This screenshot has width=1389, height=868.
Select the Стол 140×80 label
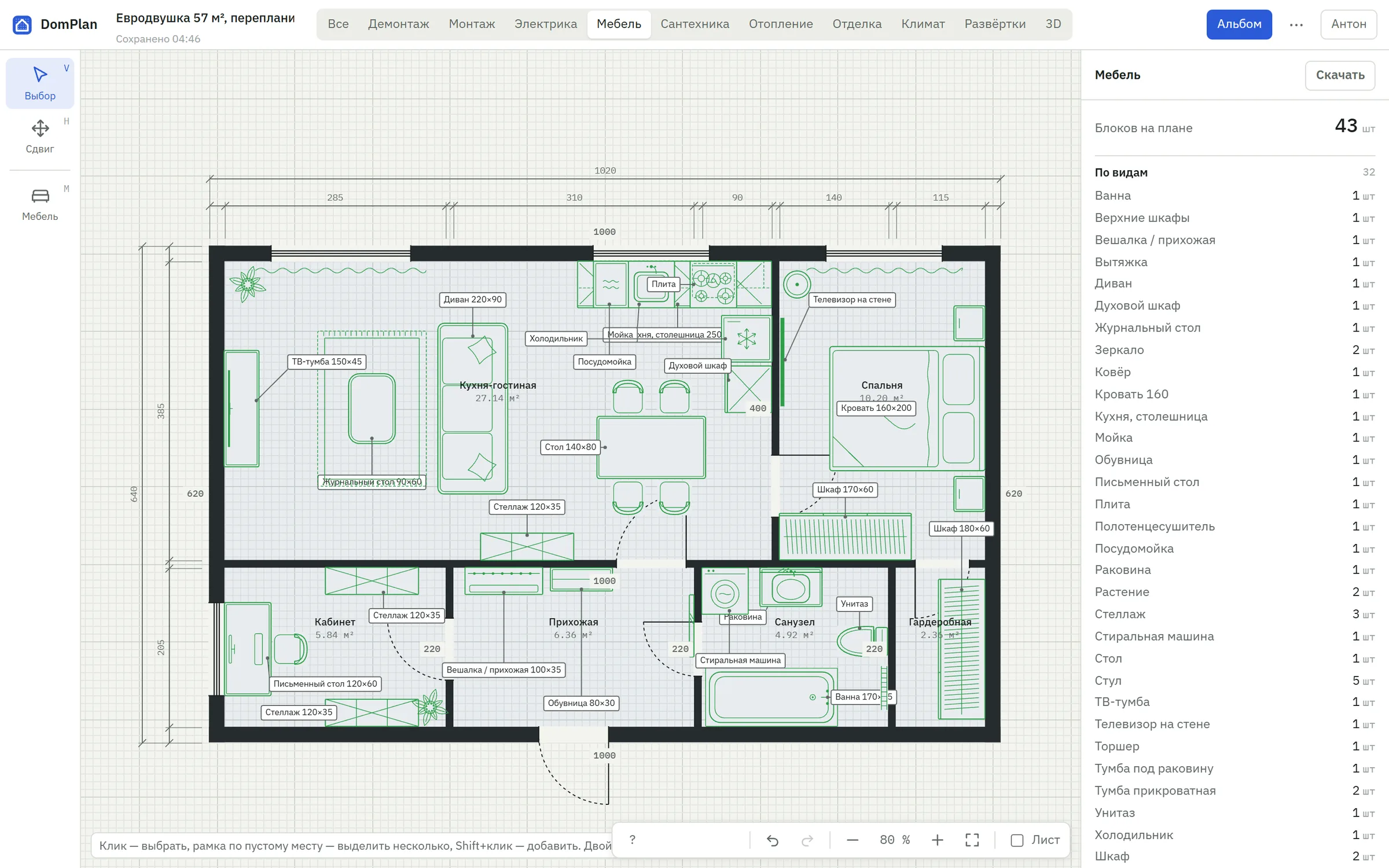(570, 447)
